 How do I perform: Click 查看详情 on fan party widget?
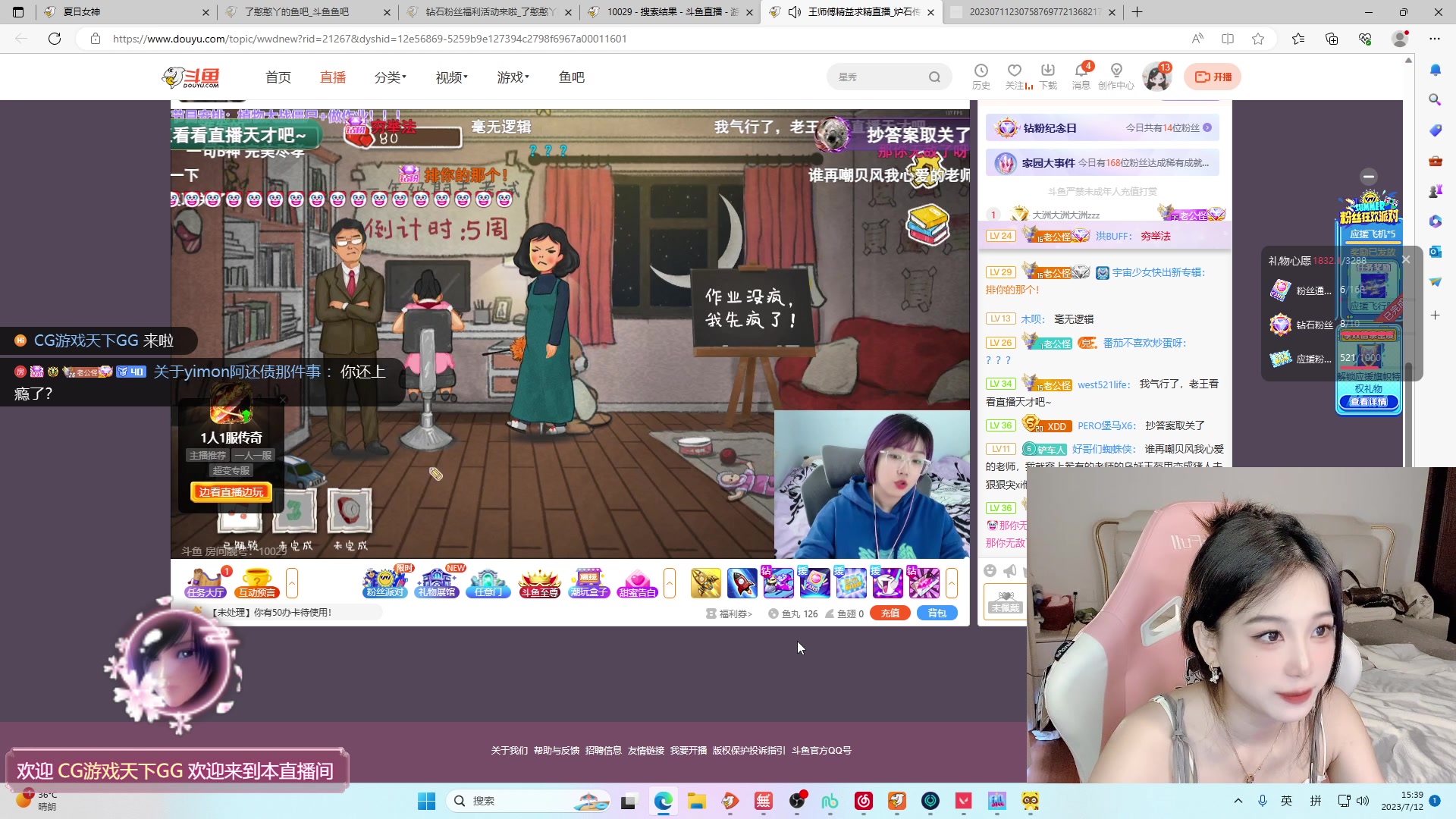(x=1369, y=402)
